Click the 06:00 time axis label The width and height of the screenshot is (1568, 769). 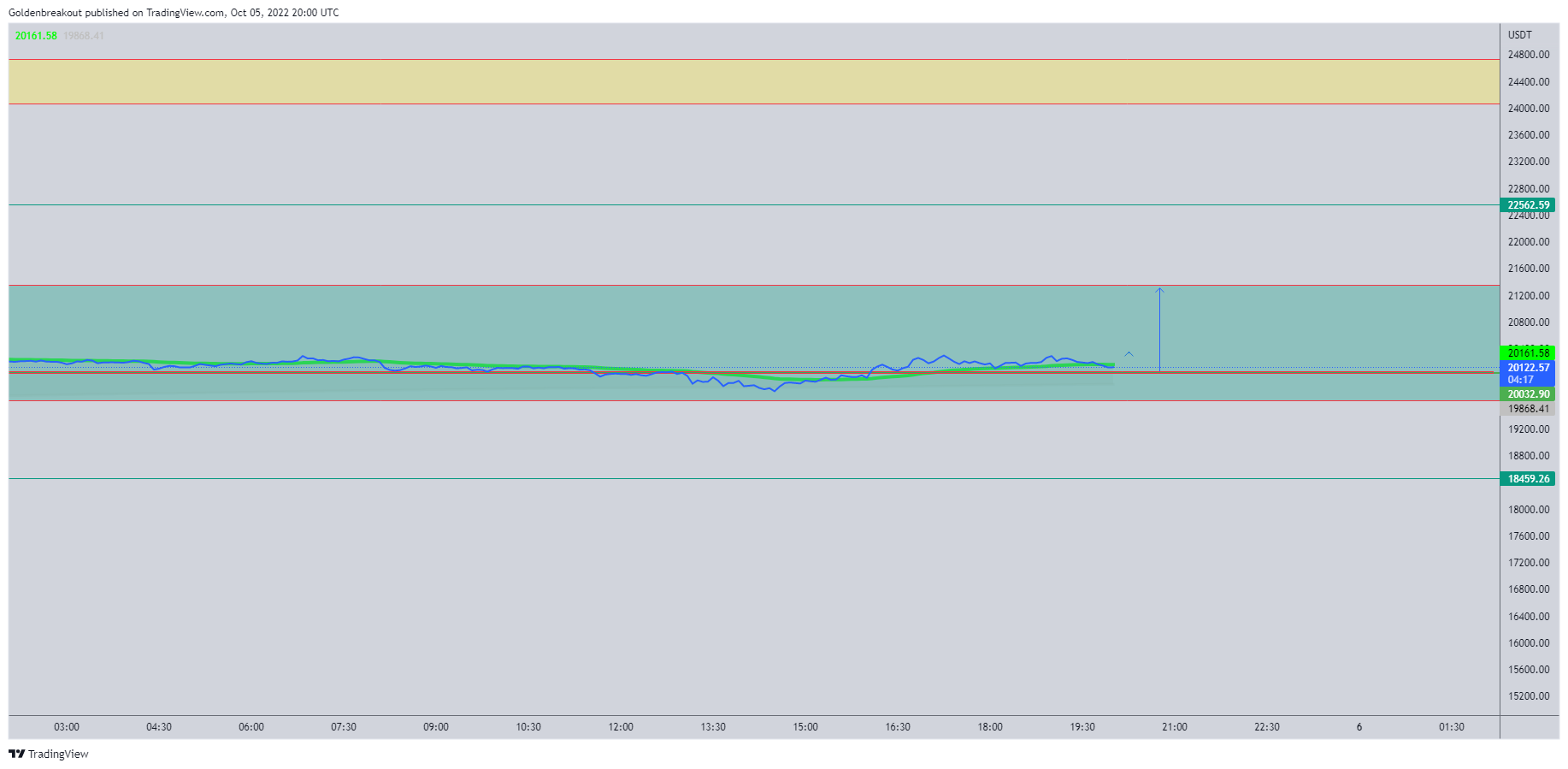tap(251, 727)
